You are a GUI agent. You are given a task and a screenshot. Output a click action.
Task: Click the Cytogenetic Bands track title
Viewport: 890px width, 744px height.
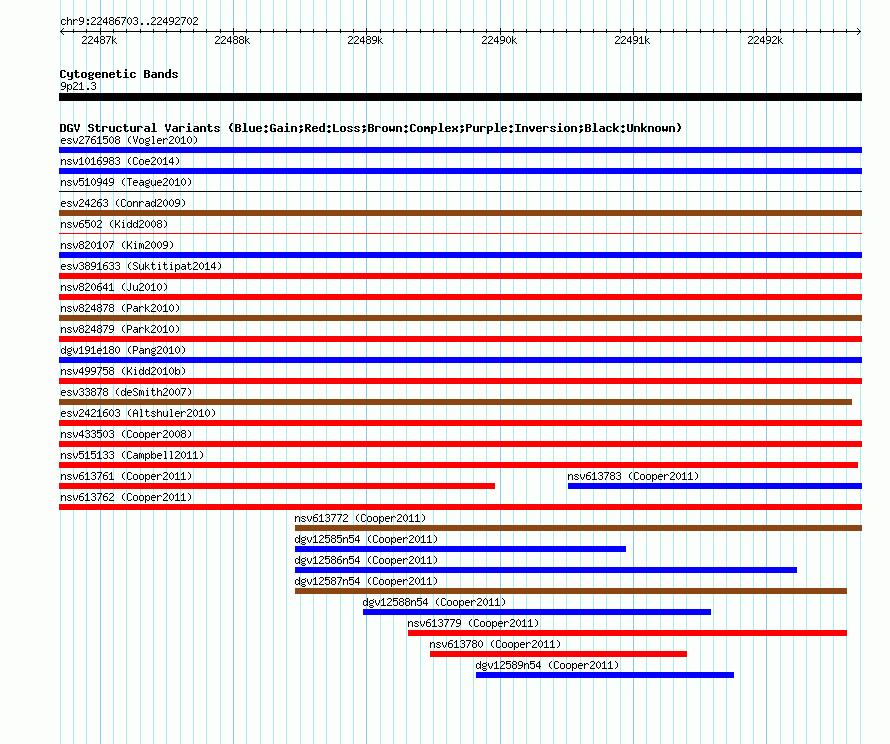(x=119, y=74)
